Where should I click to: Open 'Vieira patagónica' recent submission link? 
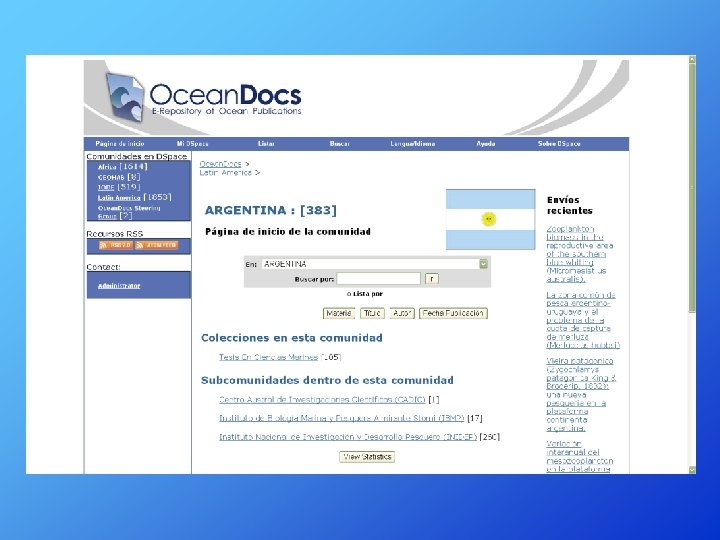click(581, 394)
